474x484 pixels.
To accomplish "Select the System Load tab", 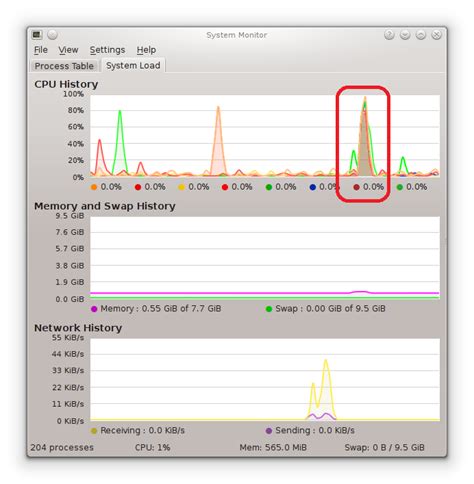I will pyautogui.click(x=133, y=65).
